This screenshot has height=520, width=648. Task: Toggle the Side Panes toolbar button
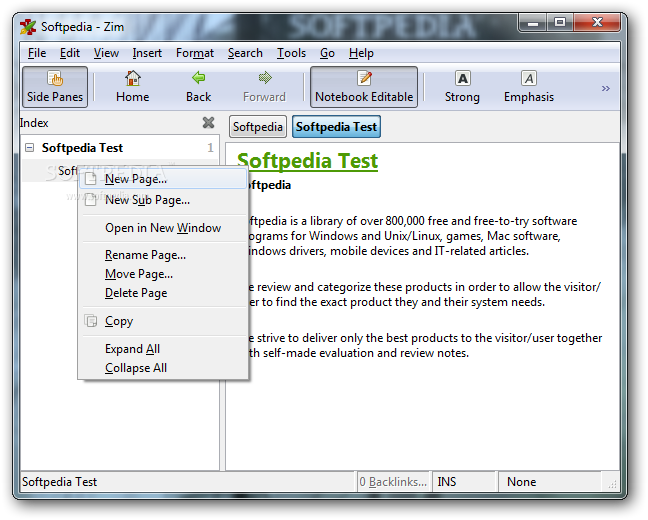click(55, 87)
